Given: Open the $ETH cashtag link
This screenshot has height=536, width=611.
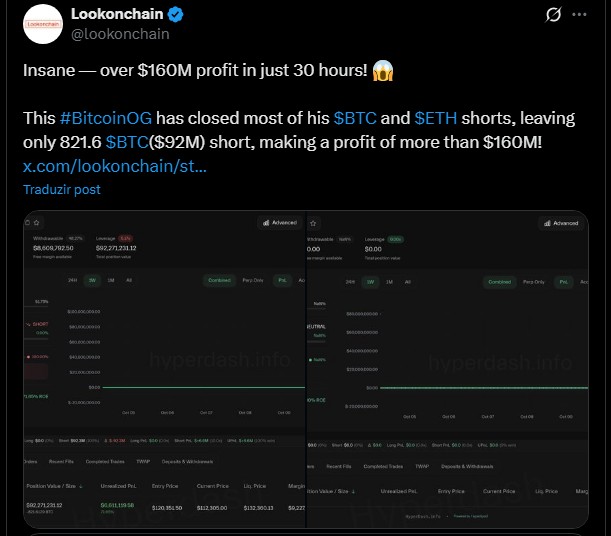Looking at the screenshot, I should 435,118.
